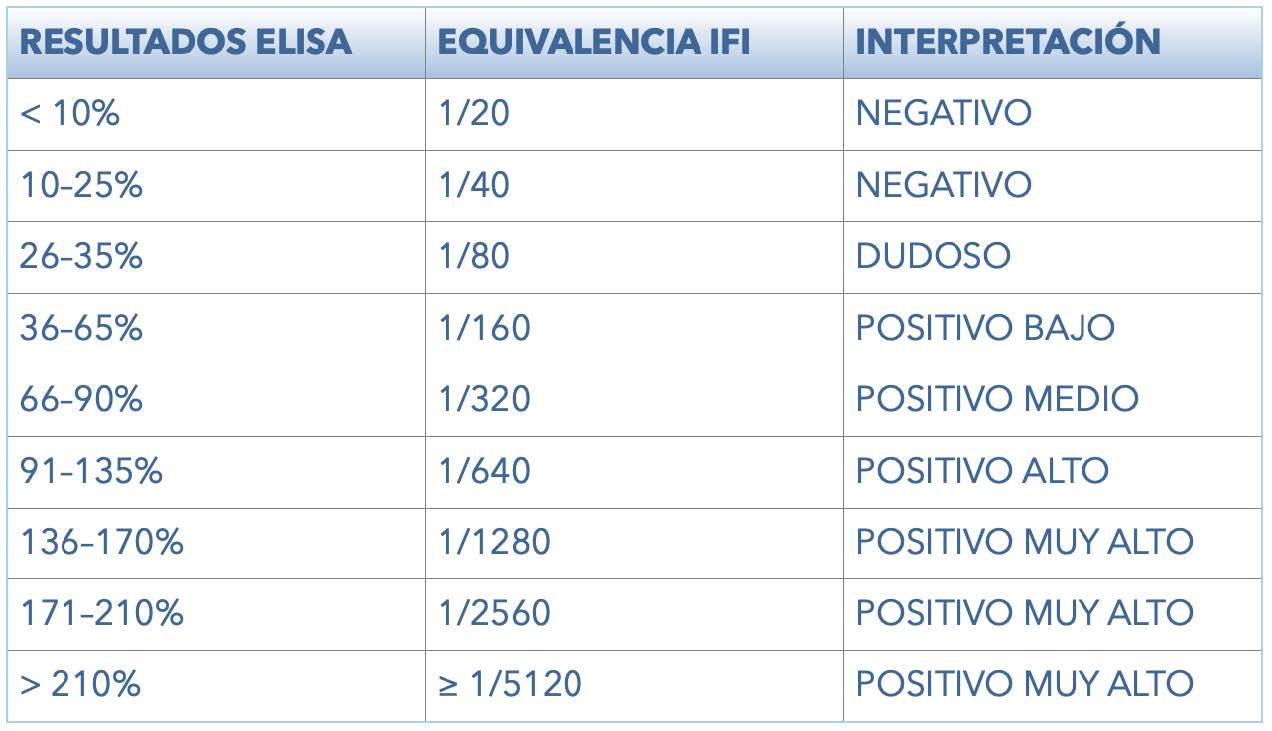This screenshot has height=731, width=1272.
Task: Select the POSITIVO BAJO interpretation text
Action: 985,328
